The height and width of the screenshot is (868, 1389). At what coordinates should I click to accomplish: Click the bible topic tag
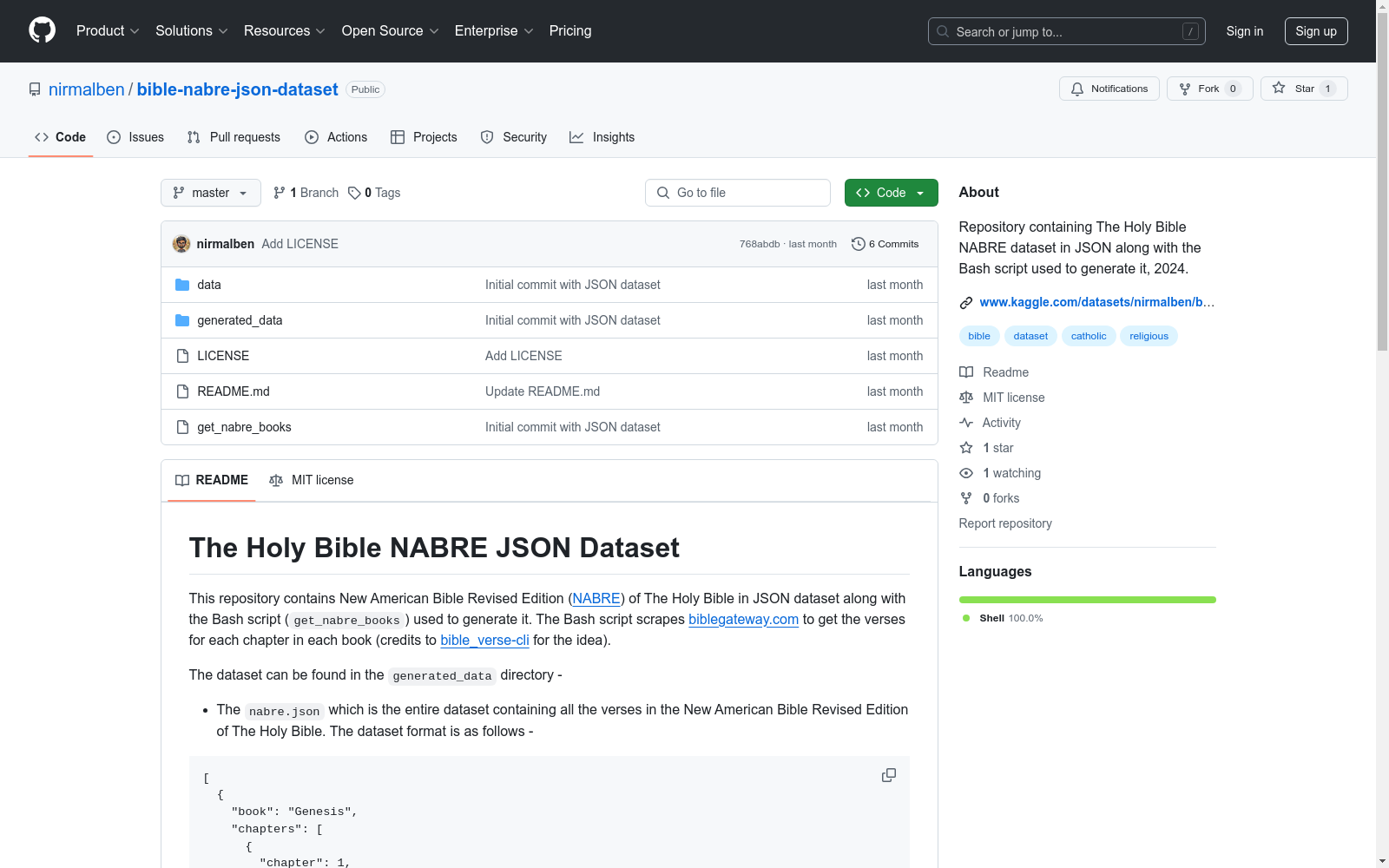(979, 336)
